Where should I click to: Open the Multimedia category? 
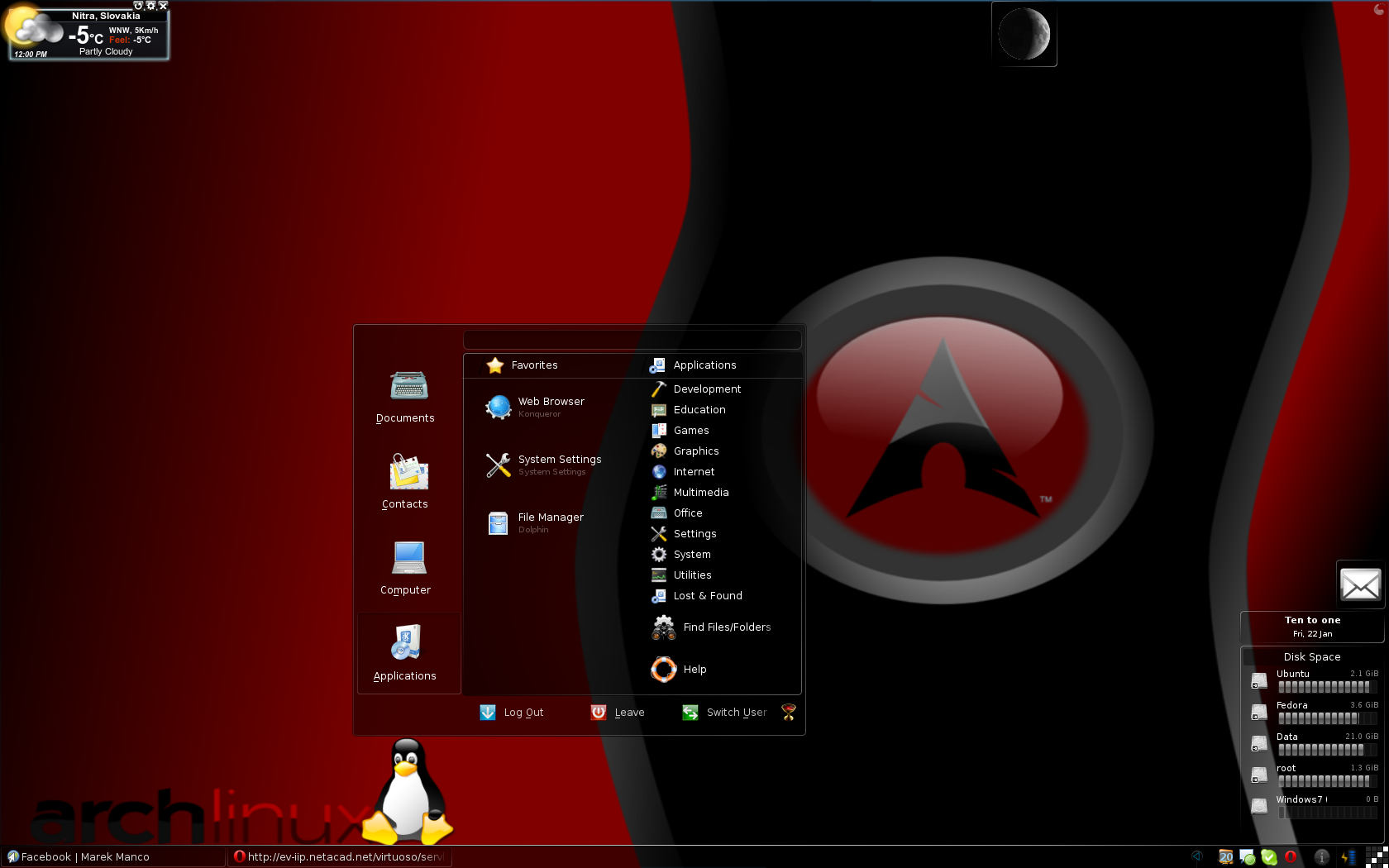click(x=690, y=492)
